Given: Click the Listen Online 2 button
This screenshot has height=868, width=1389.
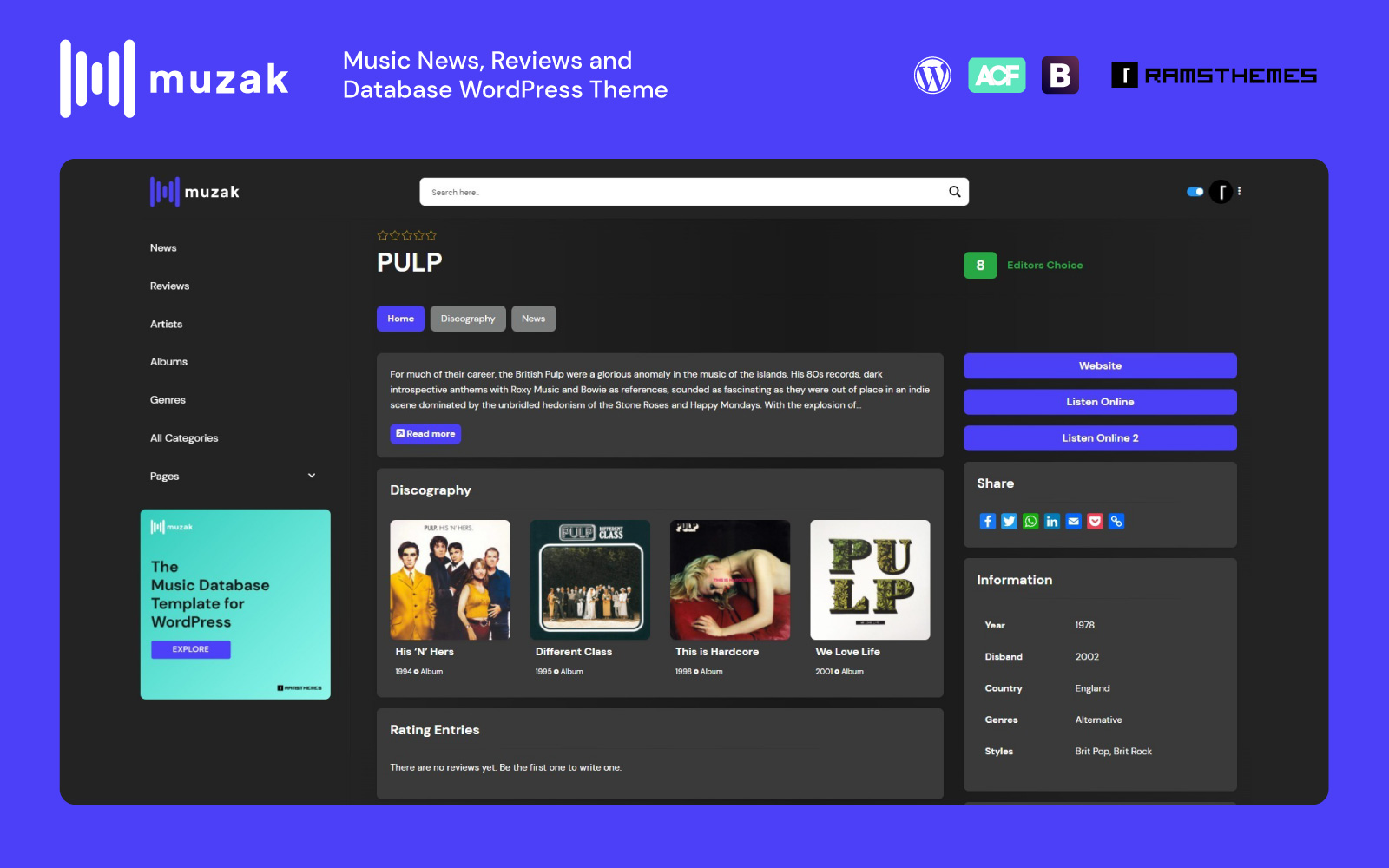Looking at the screenshot, I should (x=1100, y=438).
